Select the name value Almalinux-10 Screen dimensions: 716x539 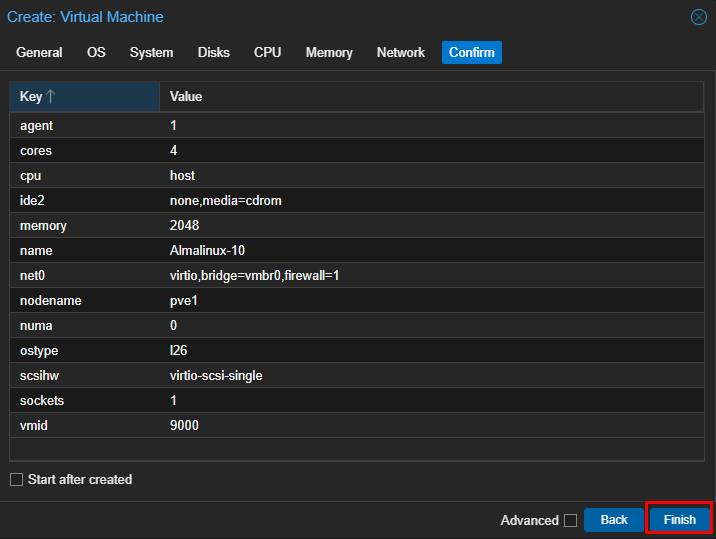(207, 250)
